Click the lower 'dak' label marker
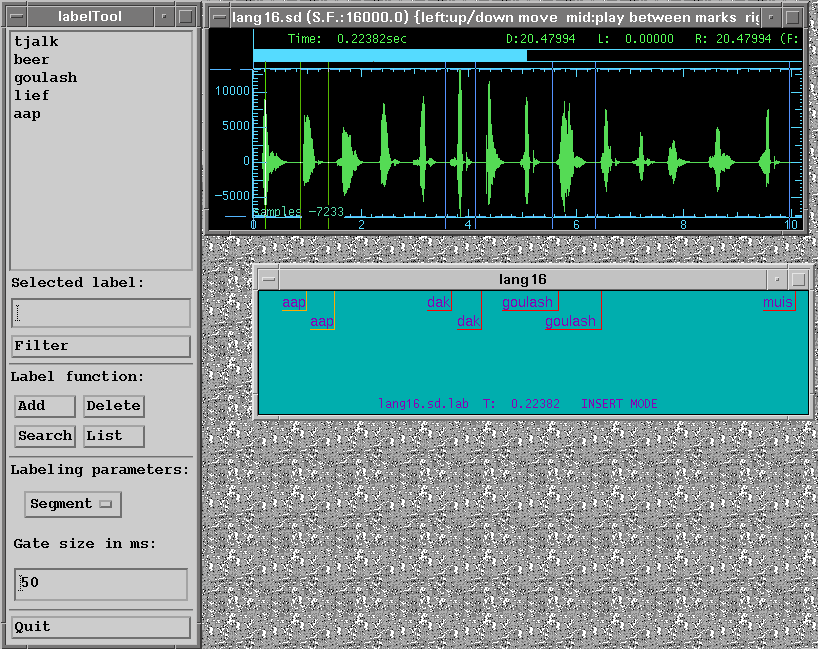The height and width of the screenshot is (649, 818). (x=468, y=321)
